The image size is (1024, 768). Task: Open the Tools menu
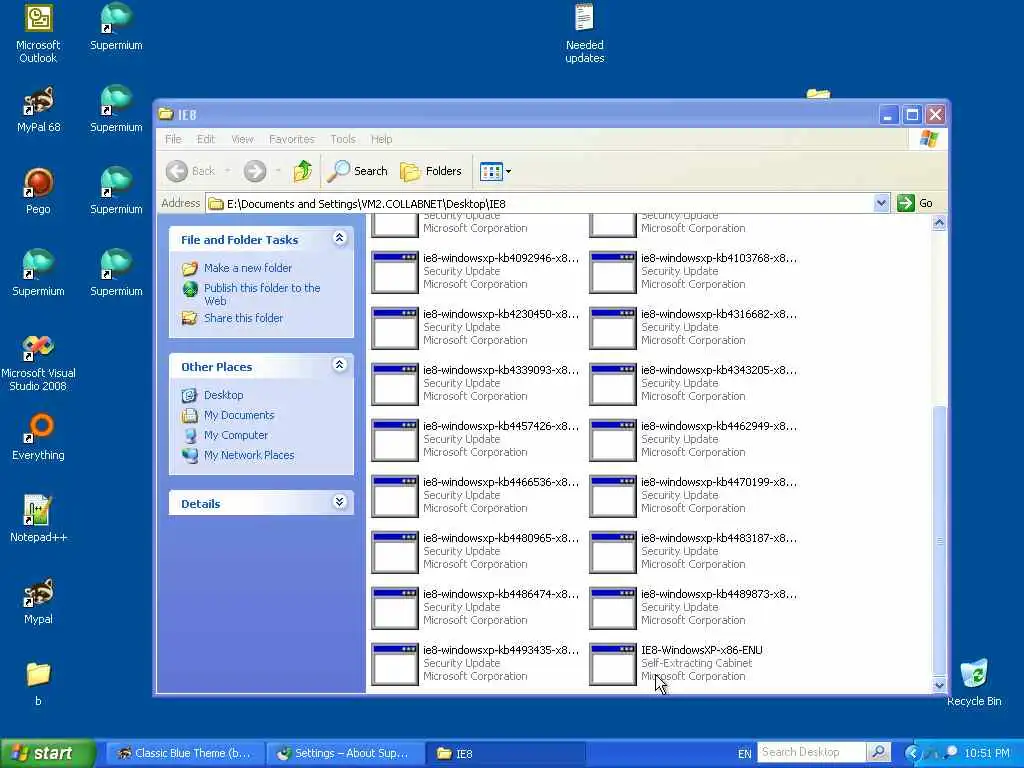(x=343, y=139)
